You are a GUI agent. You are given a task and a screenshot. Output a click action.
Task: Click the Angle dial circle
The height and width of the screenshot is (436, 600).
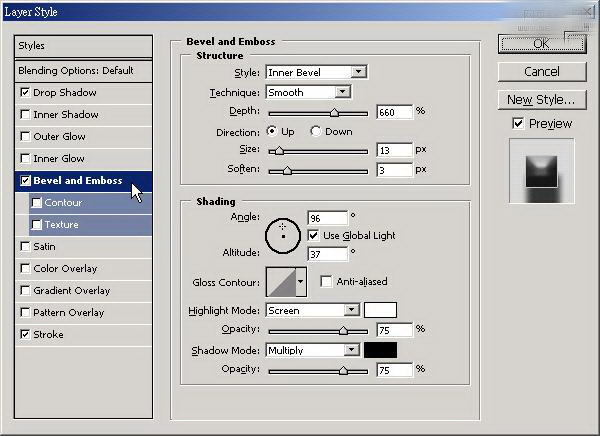pos(283,234)
